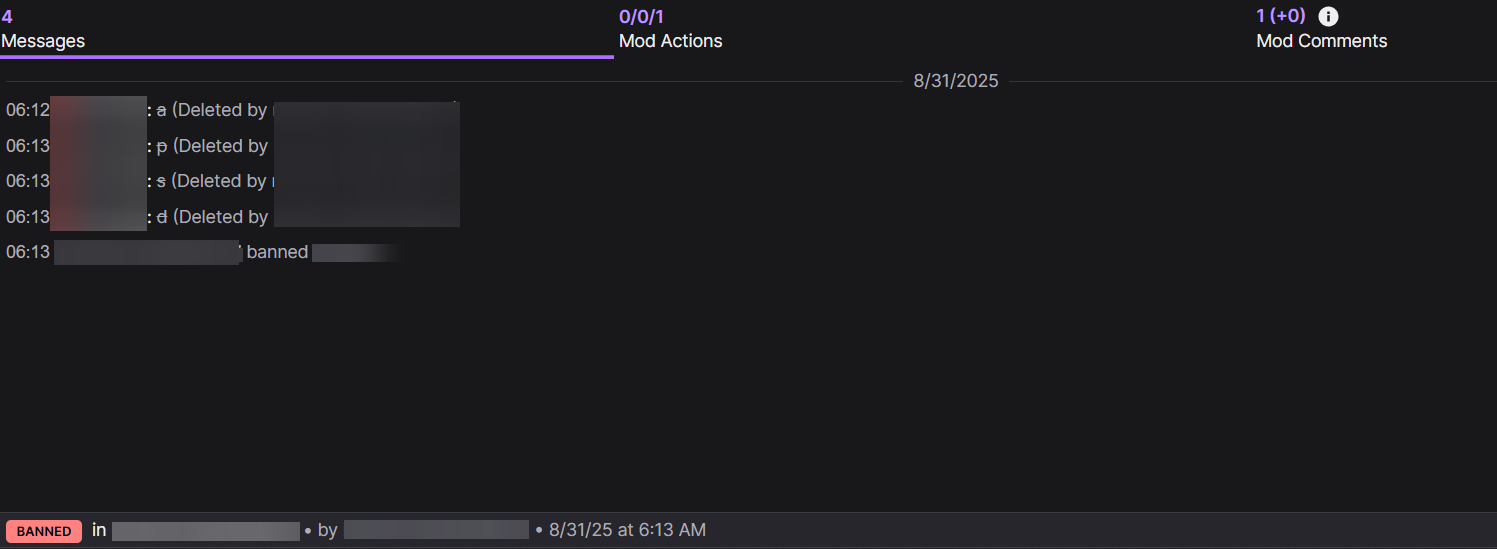The height and width of the screenshot is (549, 1497).
Task: Click the 0/0/1 mod actions count
Action: coord(641,16)
